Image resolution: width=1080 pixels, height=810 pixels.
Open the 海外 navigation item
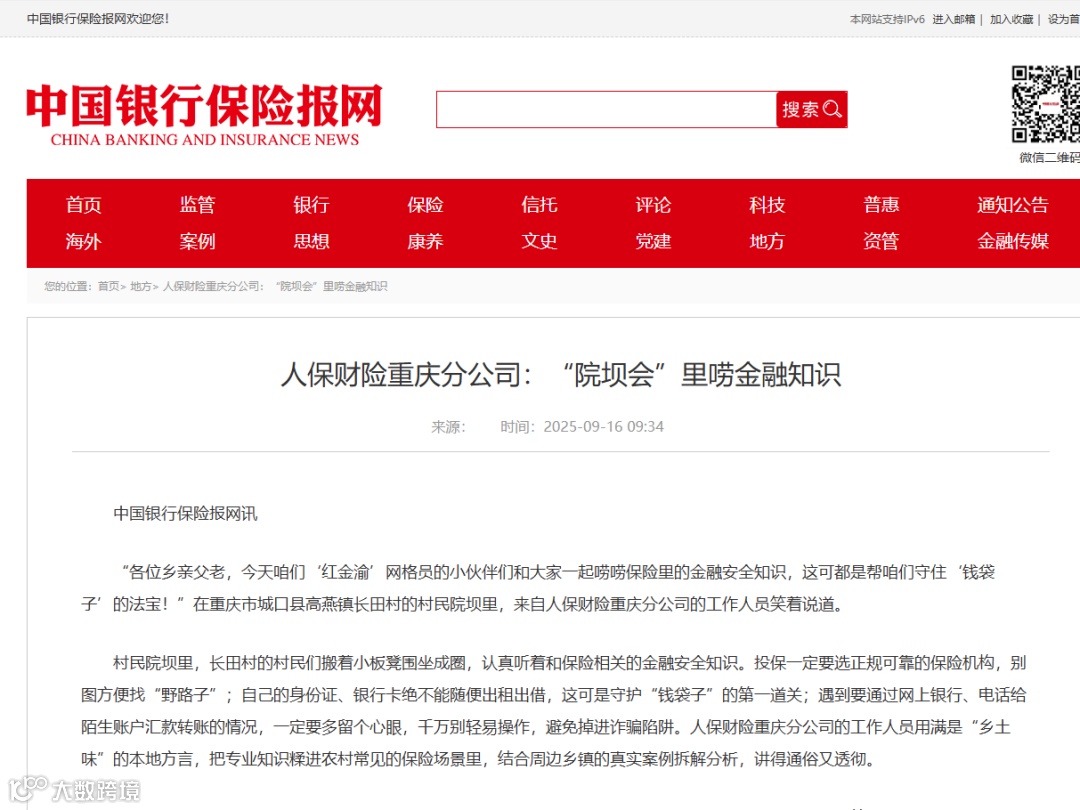tap(83, 241)
